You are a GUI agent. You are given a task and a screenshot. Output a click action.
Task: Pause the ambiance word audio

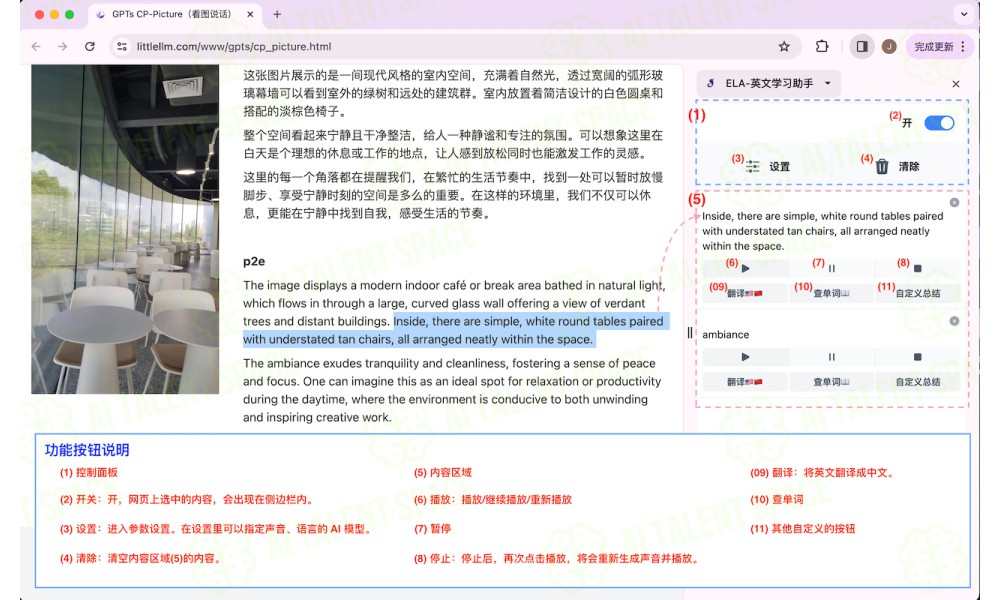[x=832, y=357]
